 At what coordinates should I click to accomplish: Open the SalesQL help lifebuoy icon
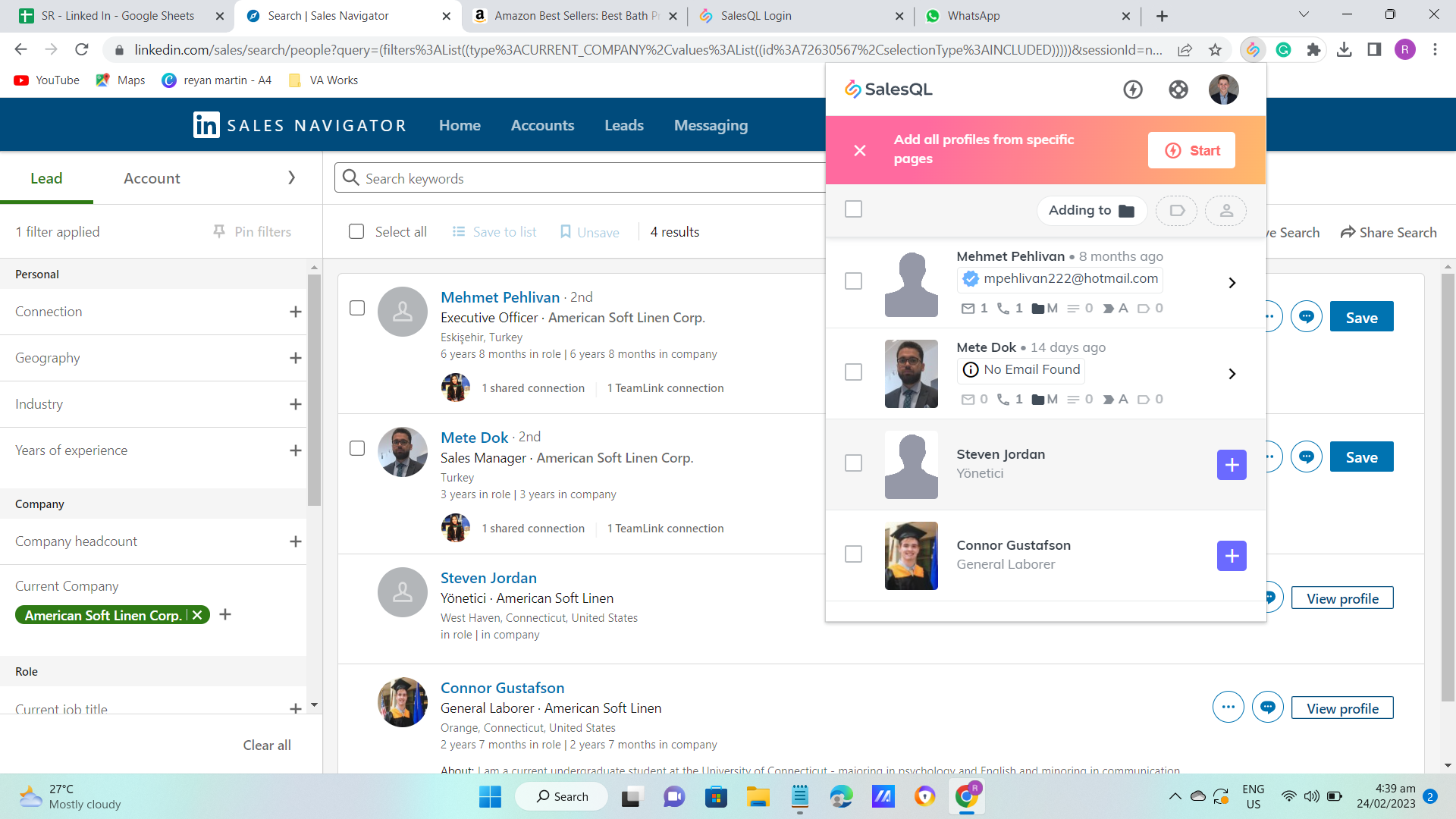pyautogui.click(x=1178, y=89)
